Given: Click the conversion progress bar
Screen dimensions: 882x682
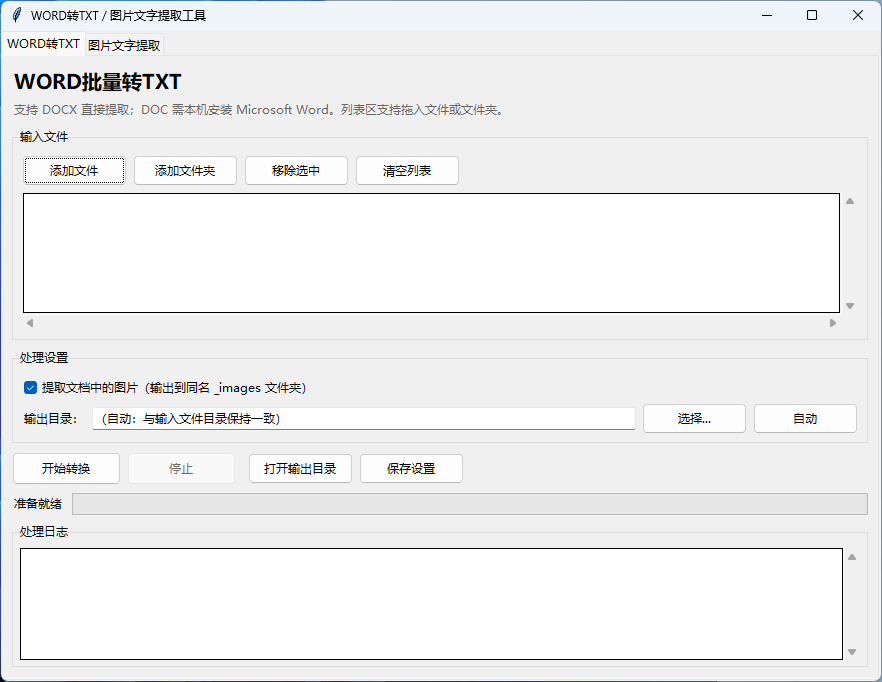Looking at the screenshot, I should coord(470,504).
